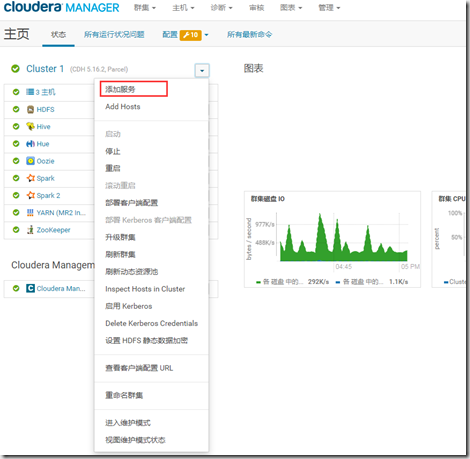Click green health check icon for Oozie row
Viewport: 470px width, 459px height.
click(x=16, y=161)
